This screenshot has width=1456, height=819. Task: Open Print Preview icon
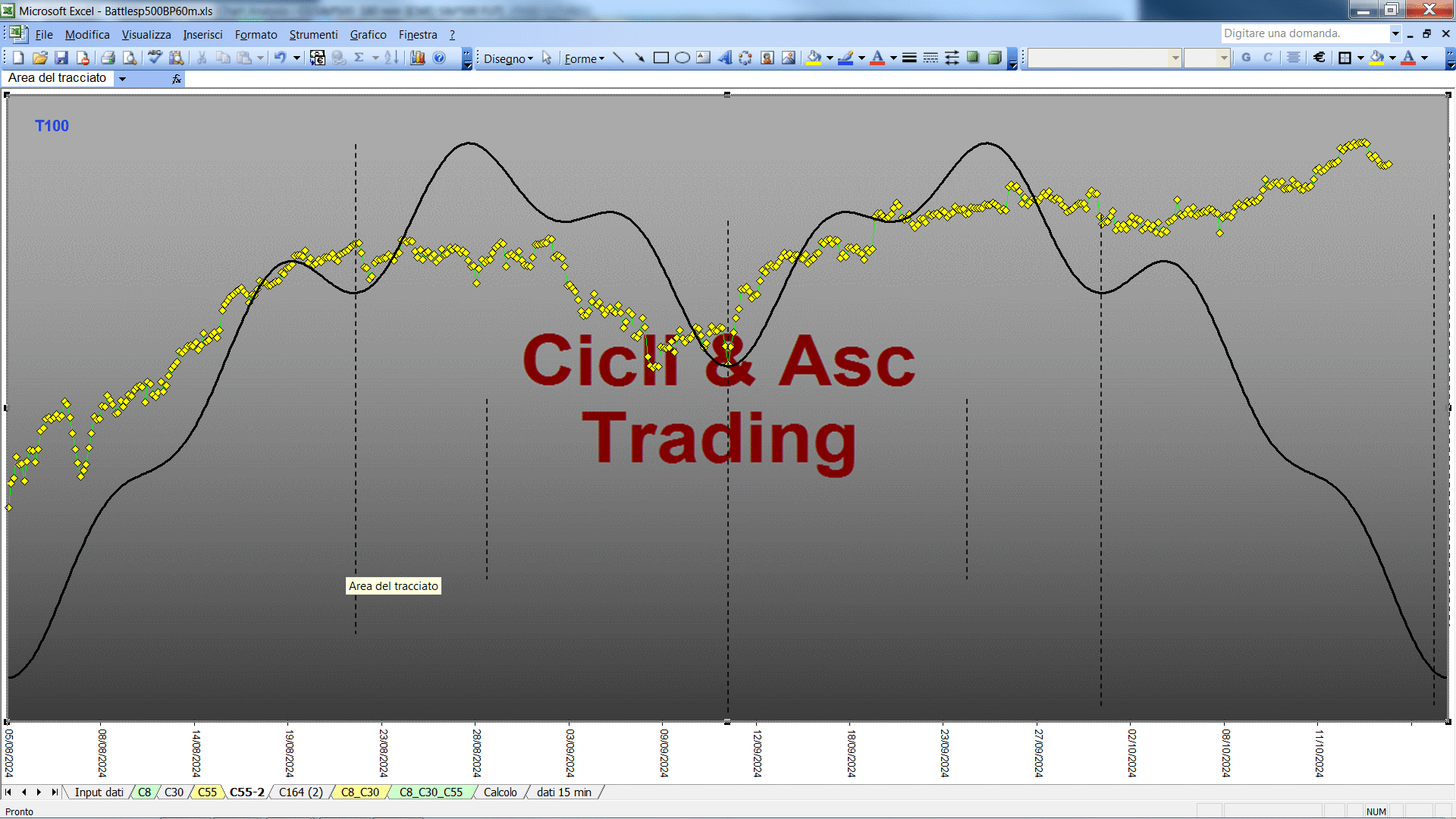click(130, 58)
